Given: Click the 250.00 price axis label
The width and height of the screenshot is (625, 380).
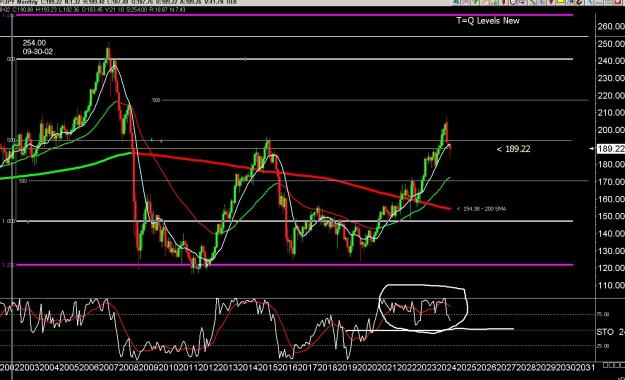Looking at the screenshot, I should tap(611, 43).
